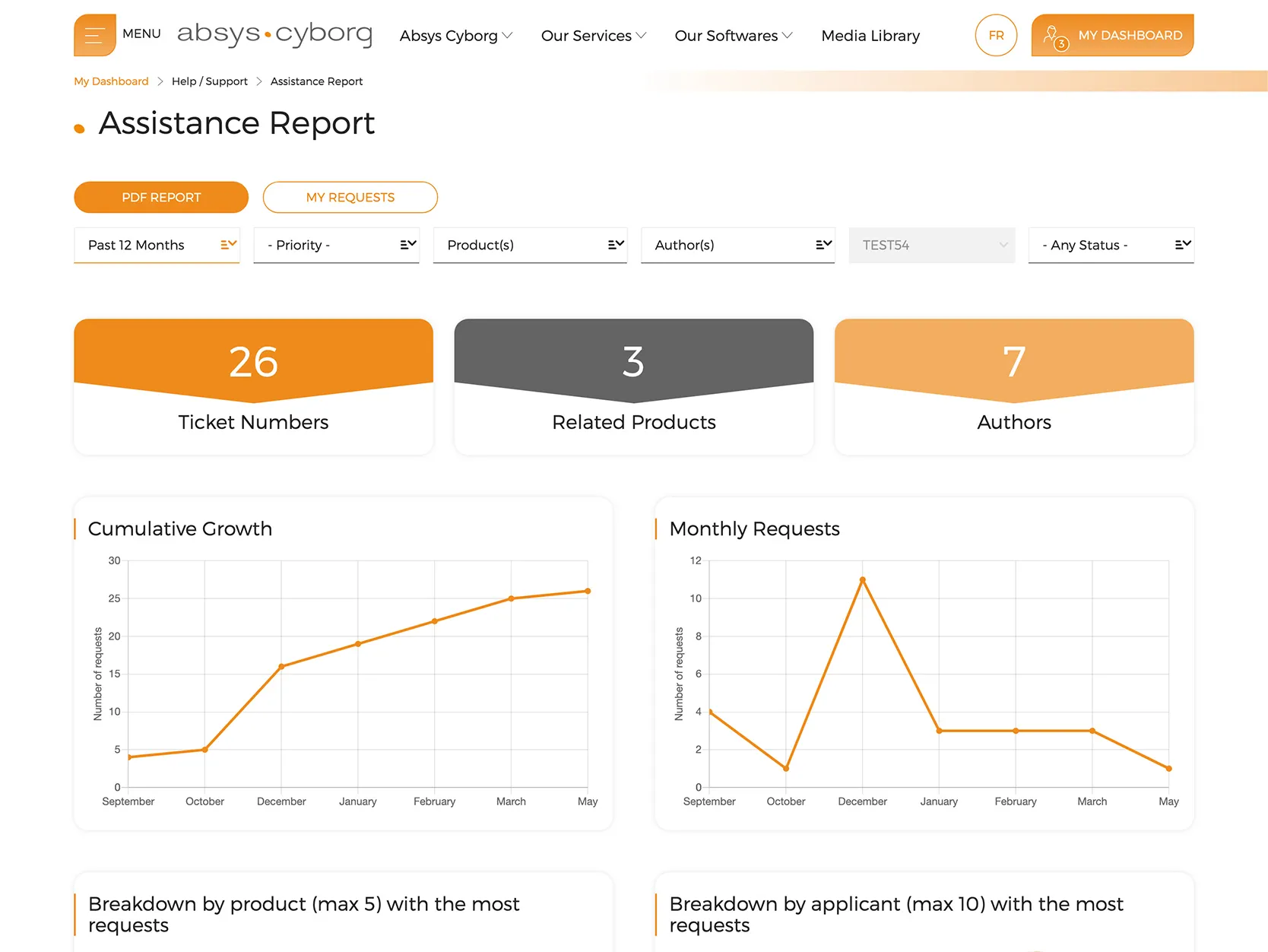Image resolution: width=1268 pixels, height=952 pixels.
Task: Click the Monthly Requests heading
Action: pos(754,528)
